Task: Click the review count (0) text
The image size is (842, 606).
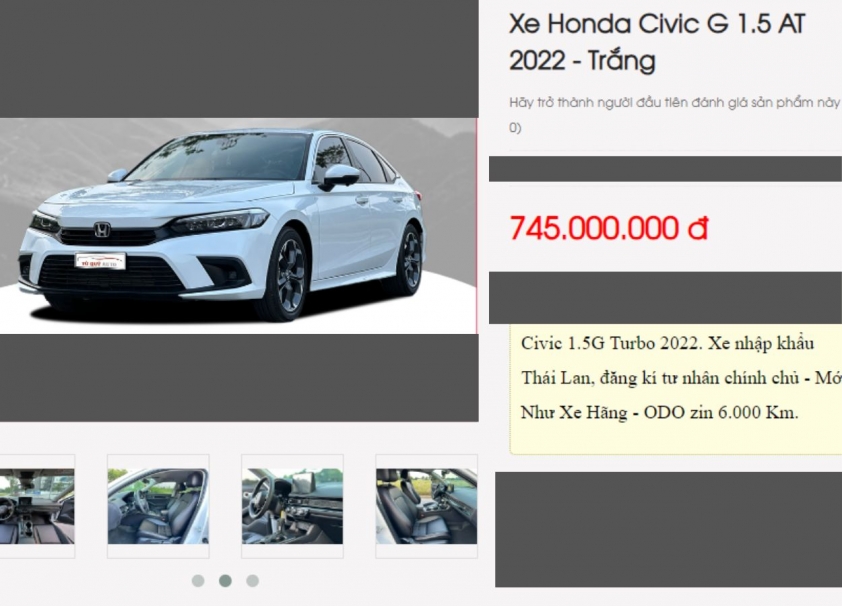Action: pyautogui.click(x=515, y=128)
